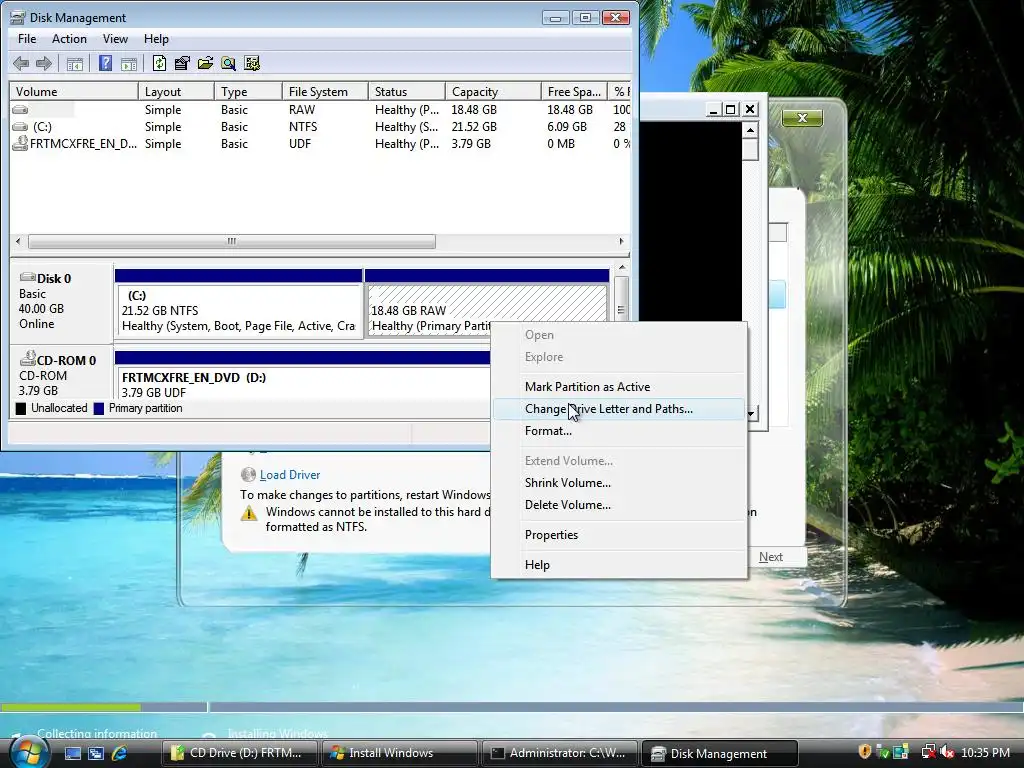The width and height of the screenshot is (1024, 768).
Task: Sort by the Layout column header
Action: (x=176, y=91)
